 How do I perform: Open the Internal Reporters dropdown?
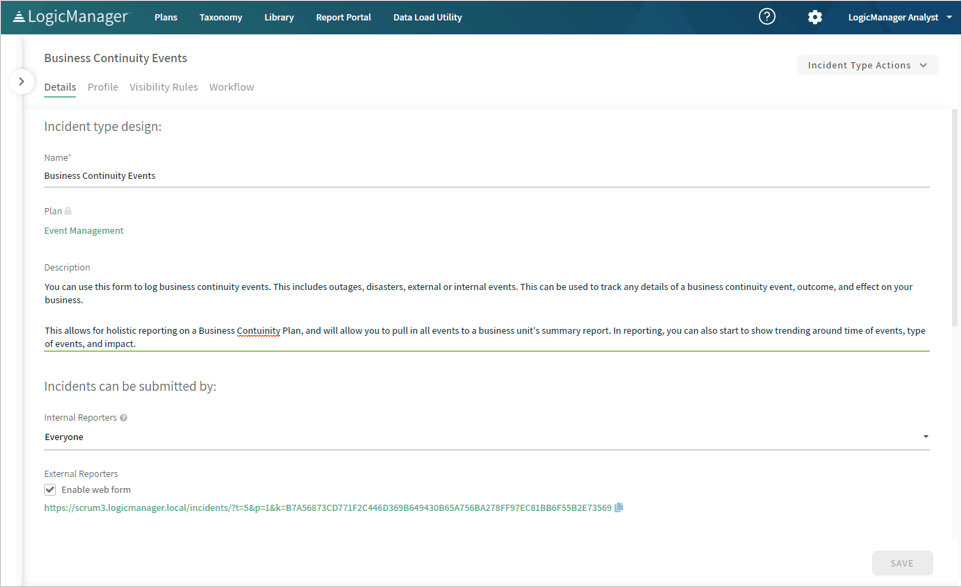pyautogui.click(x=487, y=437)
